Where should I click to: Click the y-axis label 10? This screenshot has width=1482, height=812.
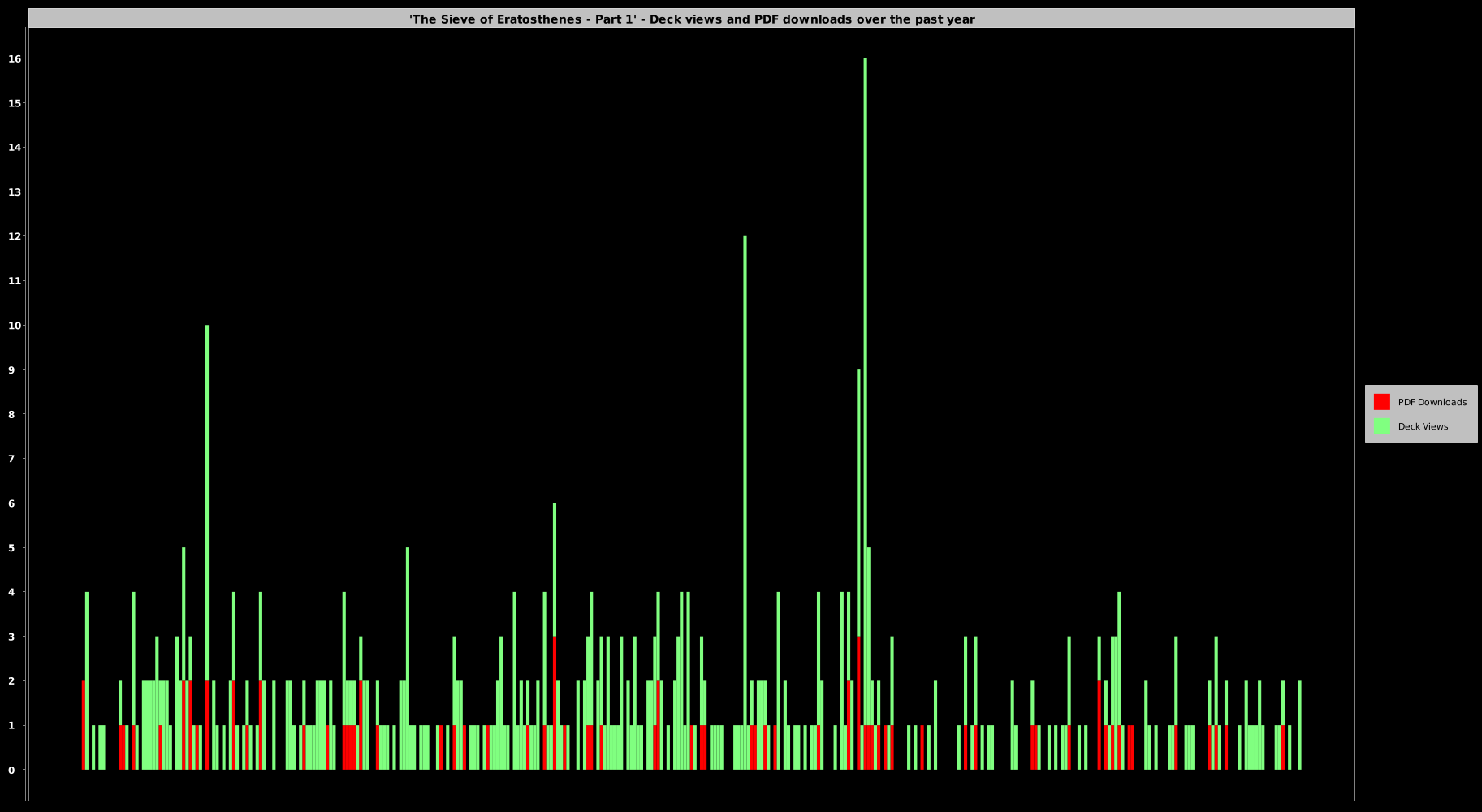coord(15,326)
